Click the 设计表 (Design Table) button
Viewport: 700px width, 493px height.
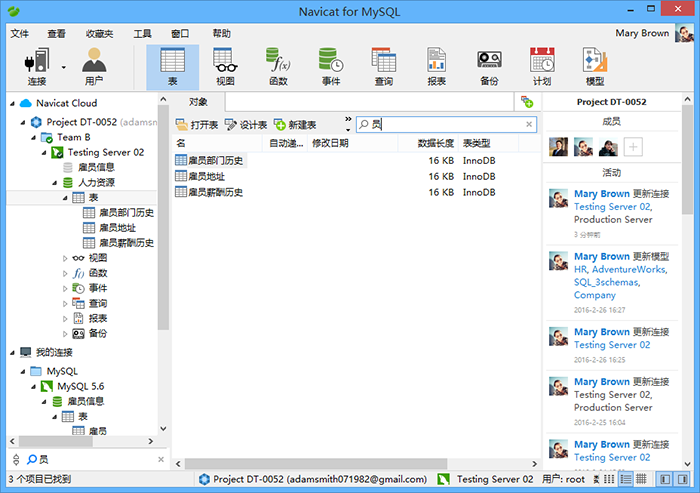(x=246, y=125)
